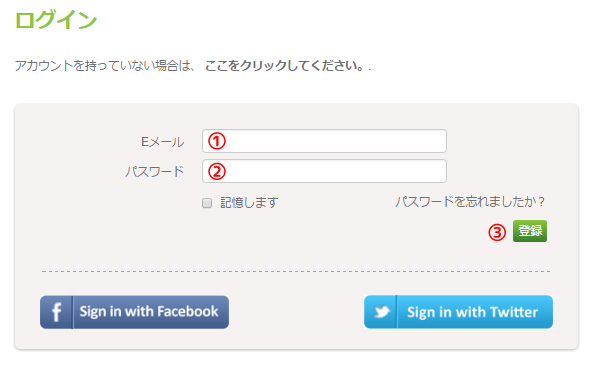This screenshot has width=600, height=376.
Task: Enable the 記憶します remember-me checkbox
Action: click(x=207, y=203)
